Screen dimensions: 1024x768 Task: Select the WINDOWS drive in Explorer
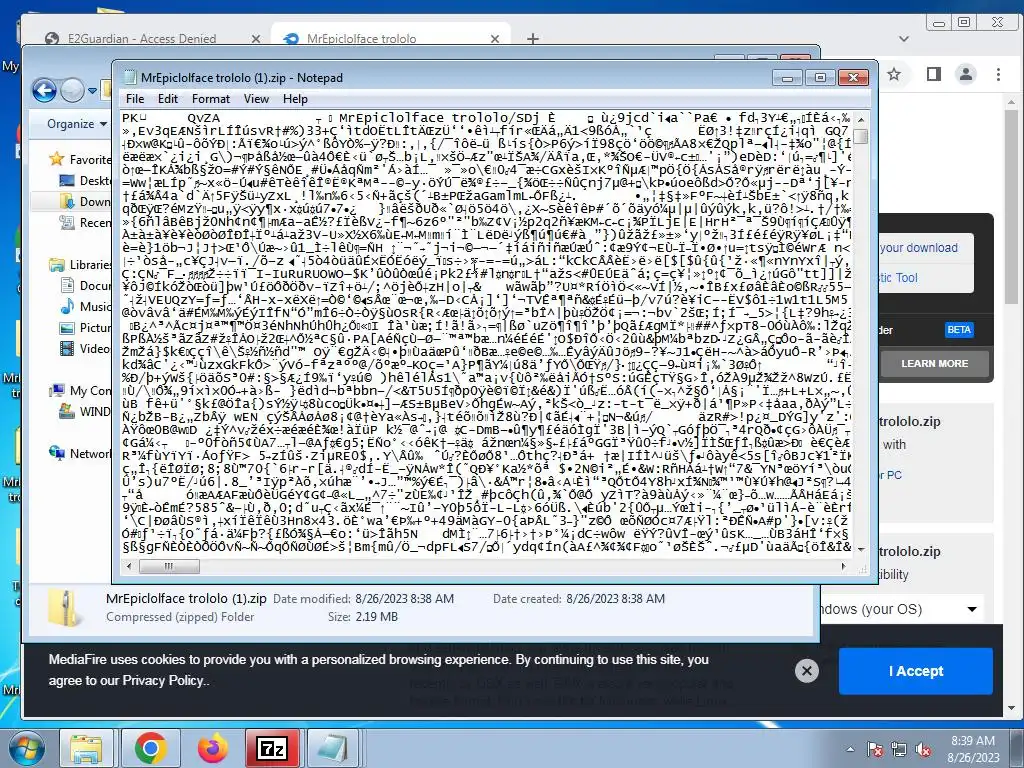(x=86, y=411)
